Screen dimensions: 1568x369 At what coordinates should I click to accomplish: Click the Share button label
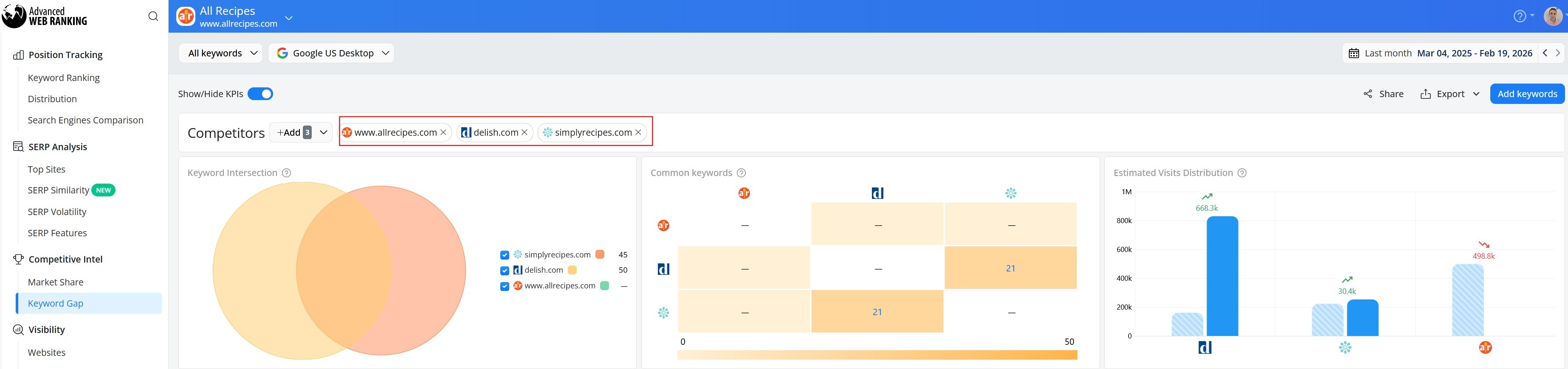coord(1391,94)
